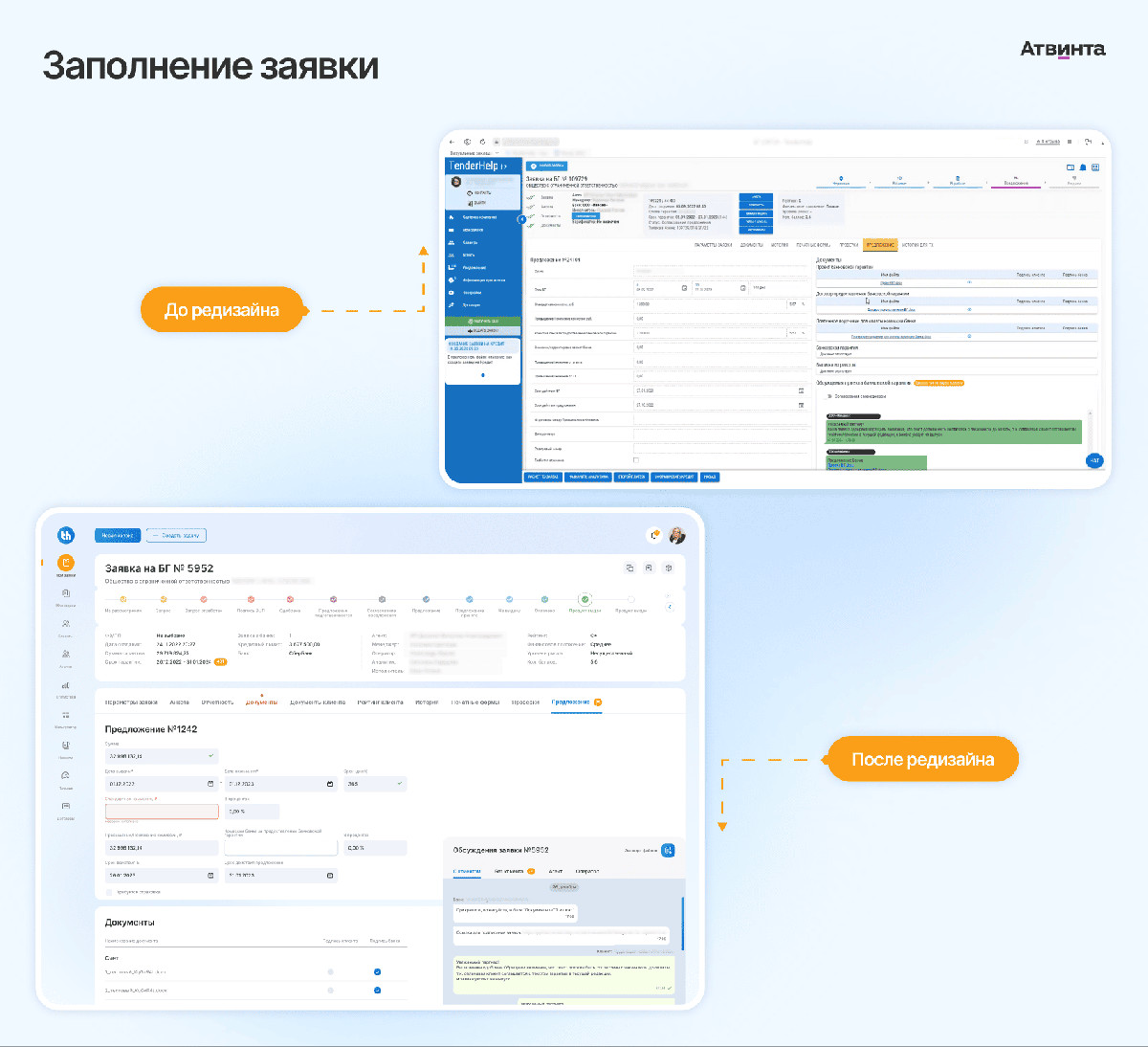Click the Создать задачу outlined button
The width and height of the screenshot is (1148, 1047).
click(175, 535)
